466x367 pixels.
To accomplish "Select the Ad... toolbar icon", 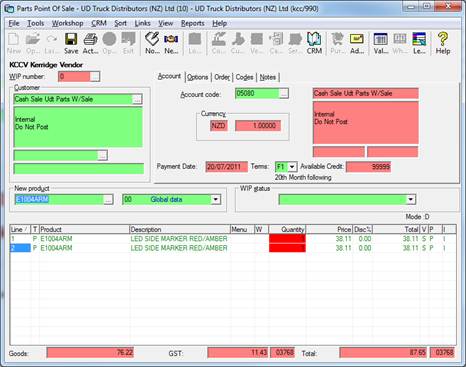I will (357, 43).
